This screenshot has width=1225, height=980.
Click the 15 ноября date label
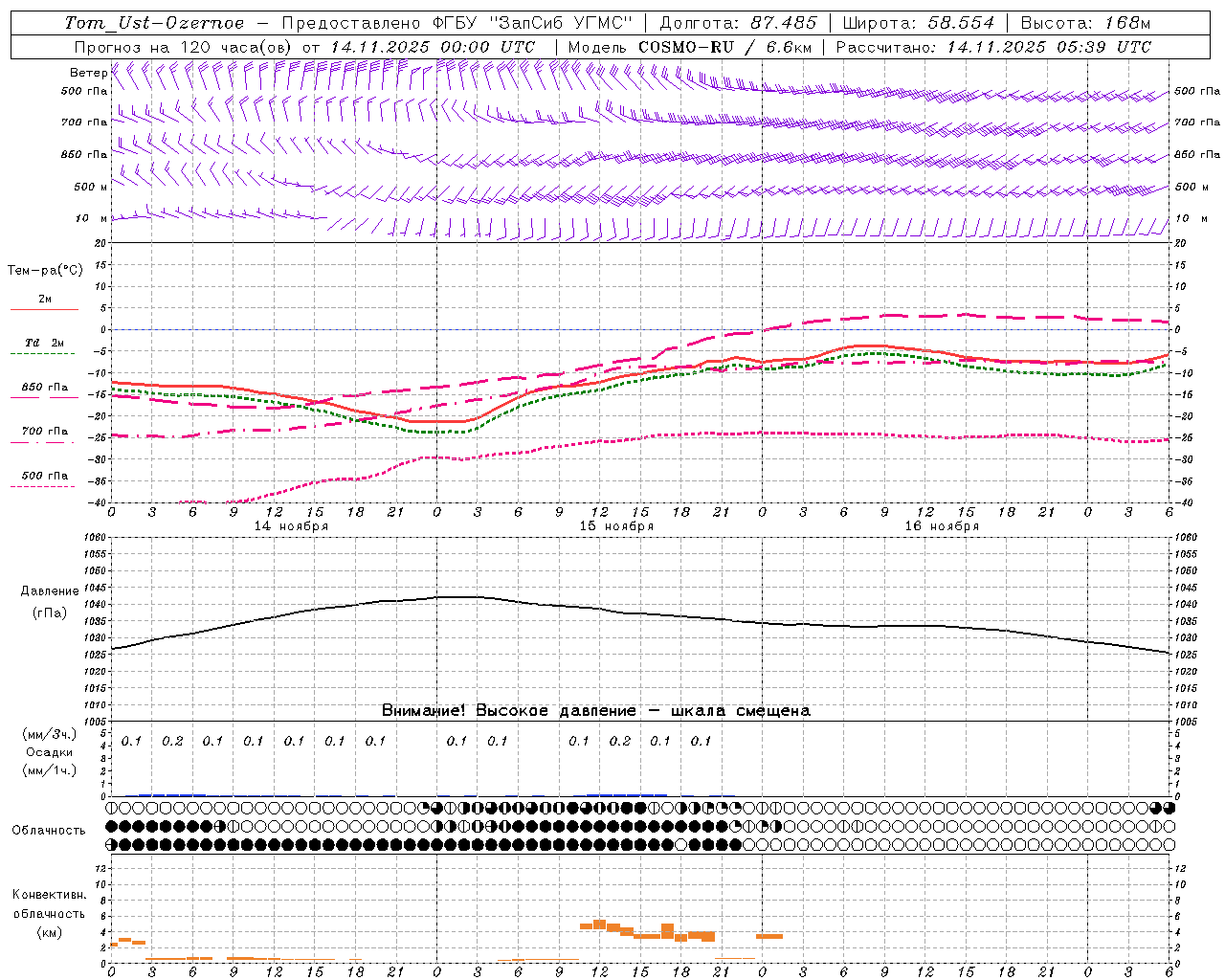pyautogui.click(x=616, y=526)
